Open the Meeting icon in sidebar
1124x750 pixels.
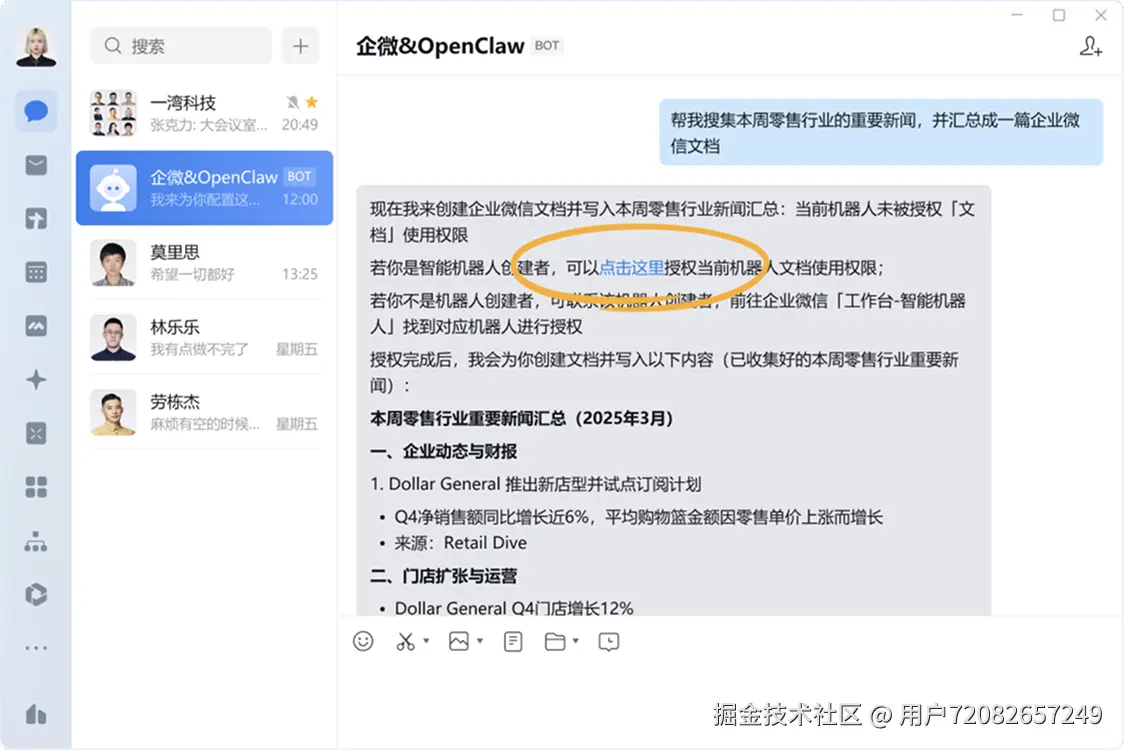(x=36, y=326)
